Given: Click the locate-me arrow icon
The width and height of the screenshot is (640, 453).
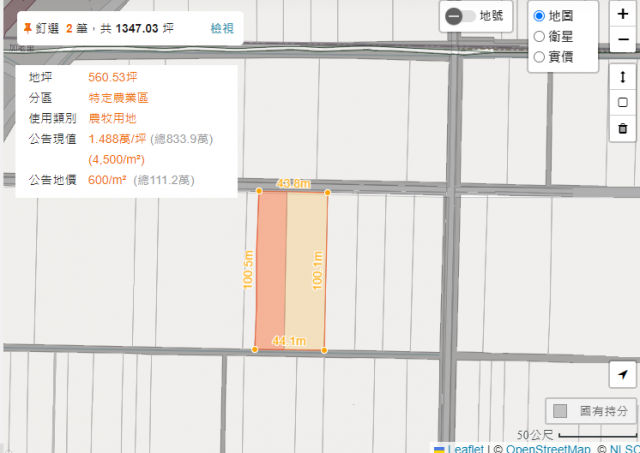Looking at the screenshot, I should [x=622, y=373].
